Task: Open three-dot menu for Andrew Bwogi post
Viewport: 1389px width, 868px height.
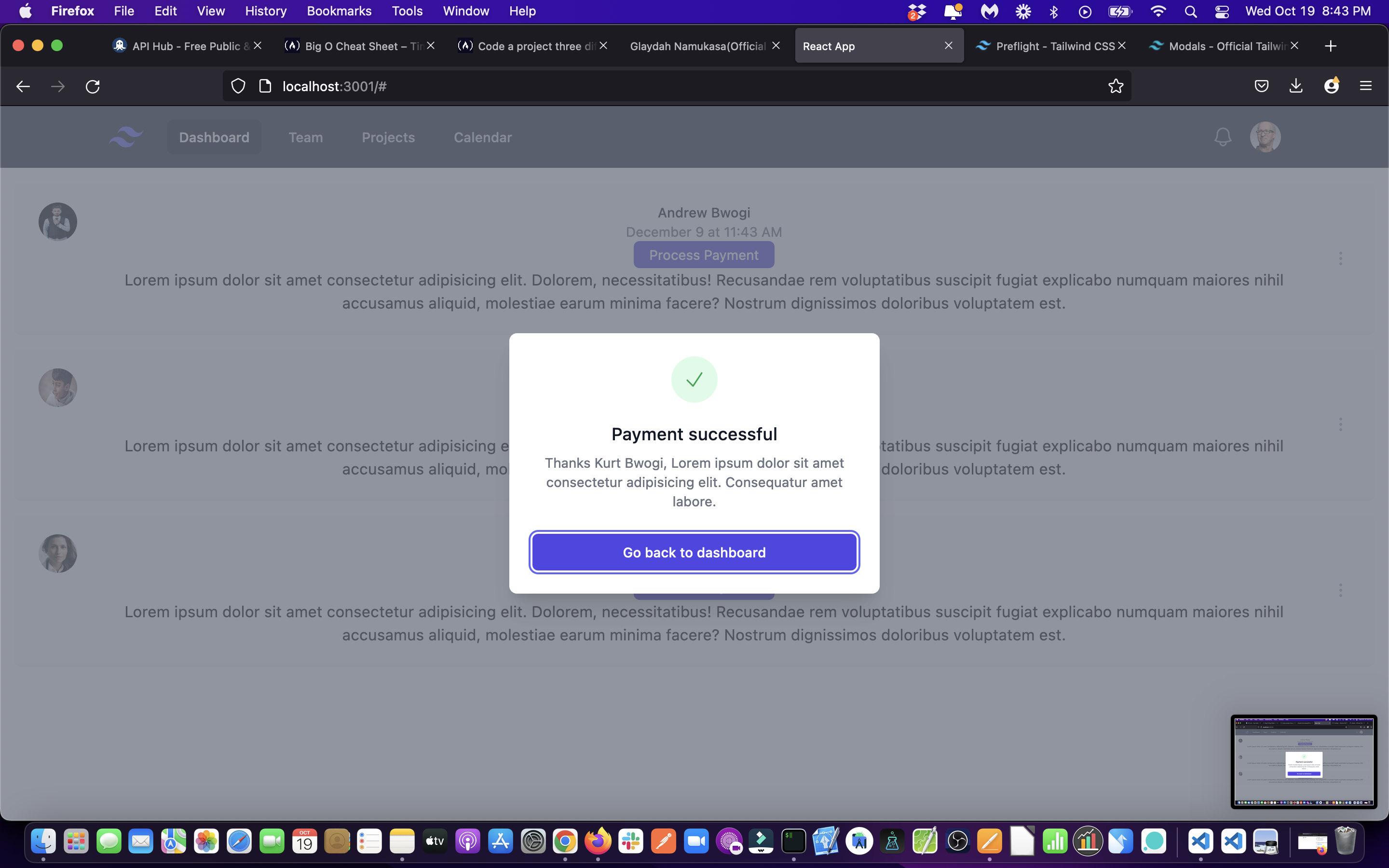Action: pyautogui.click(x=1340, y=258)
